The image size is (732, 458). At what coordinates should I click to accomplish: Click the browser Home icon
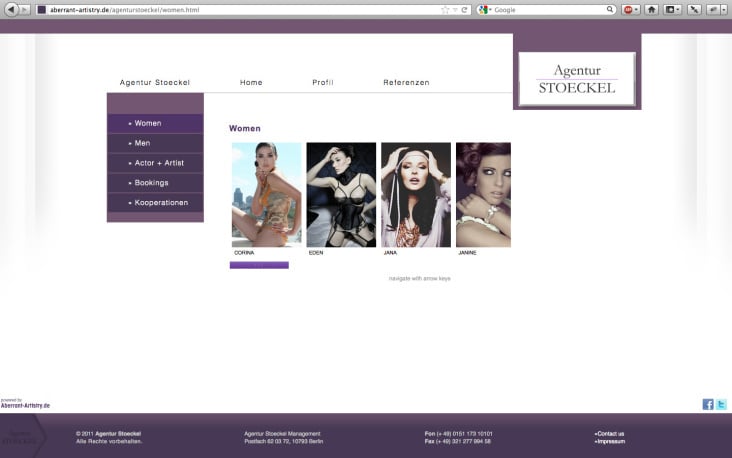652,10
